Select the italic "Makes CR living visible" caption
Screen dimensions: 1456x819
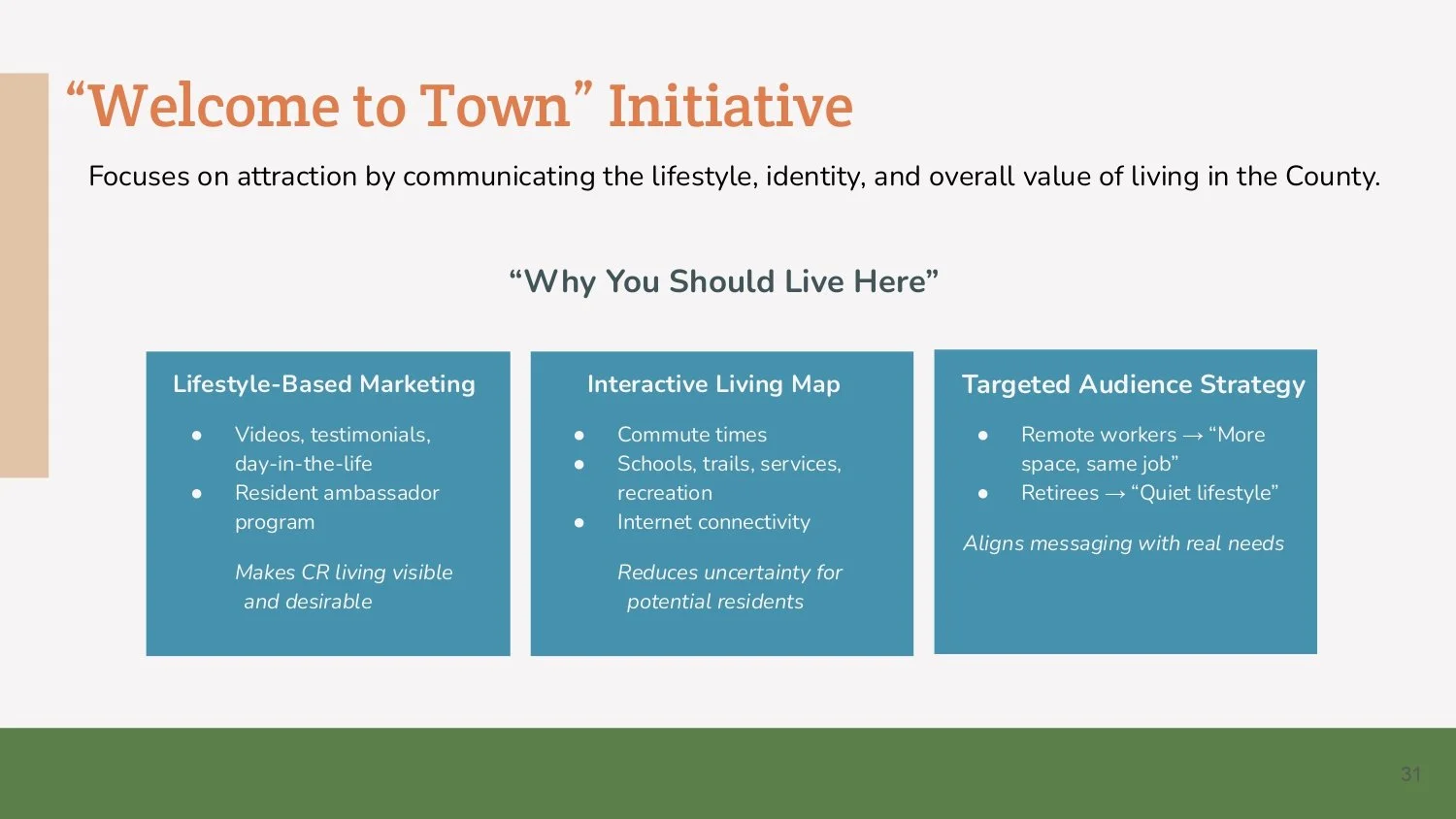345,586
